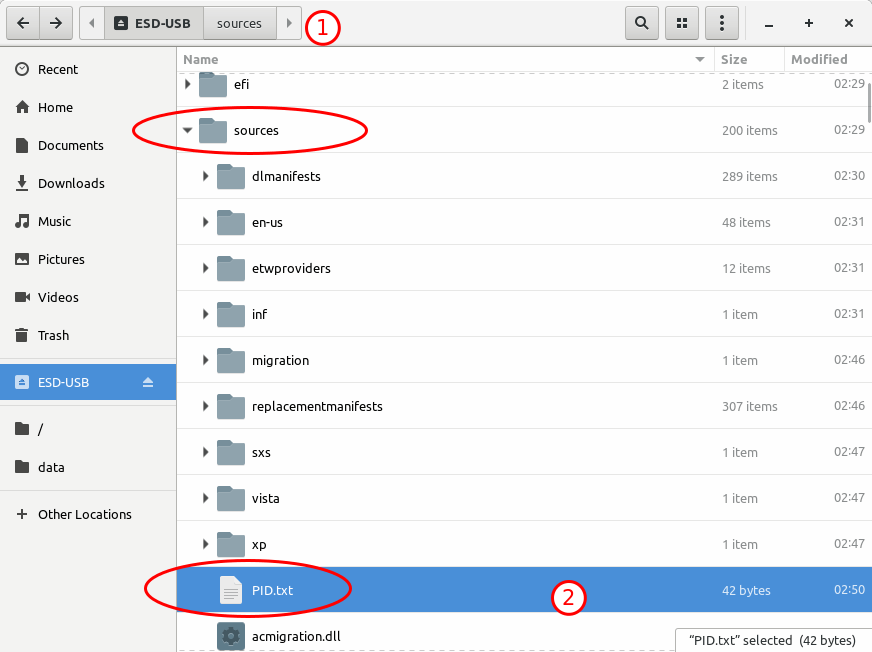Open the three-dot view options menu
This screenshot has height=652, width=872.
[x=722, y=23]
